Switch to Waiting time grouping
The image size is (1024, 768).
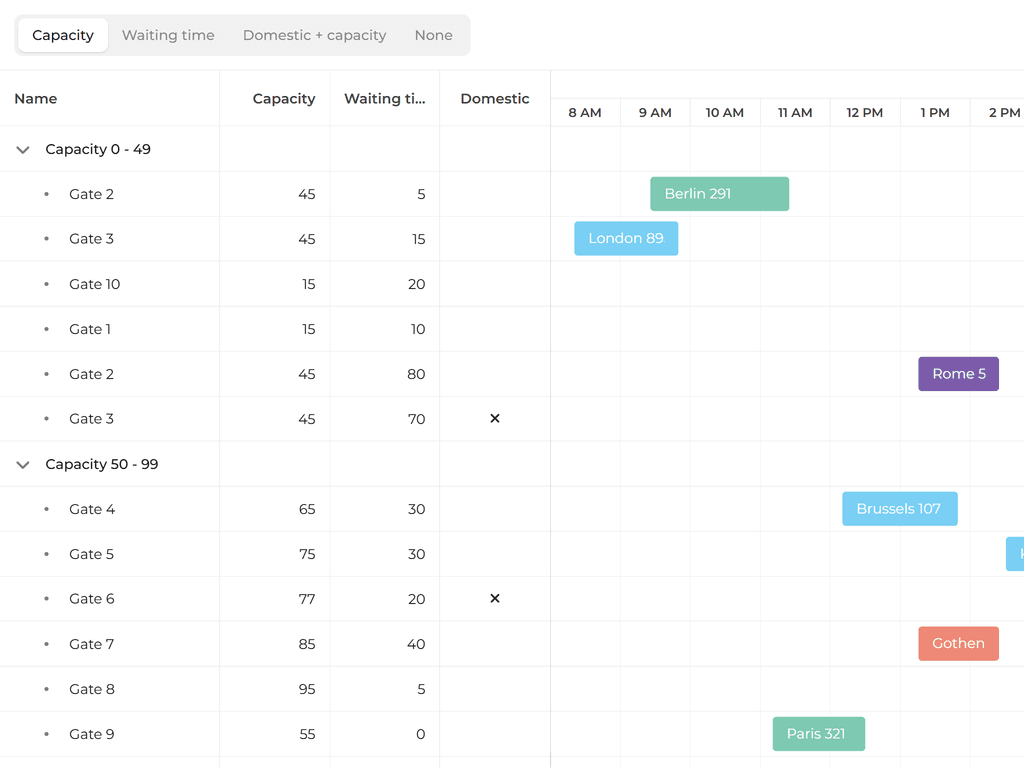click(x=168, y=35)
